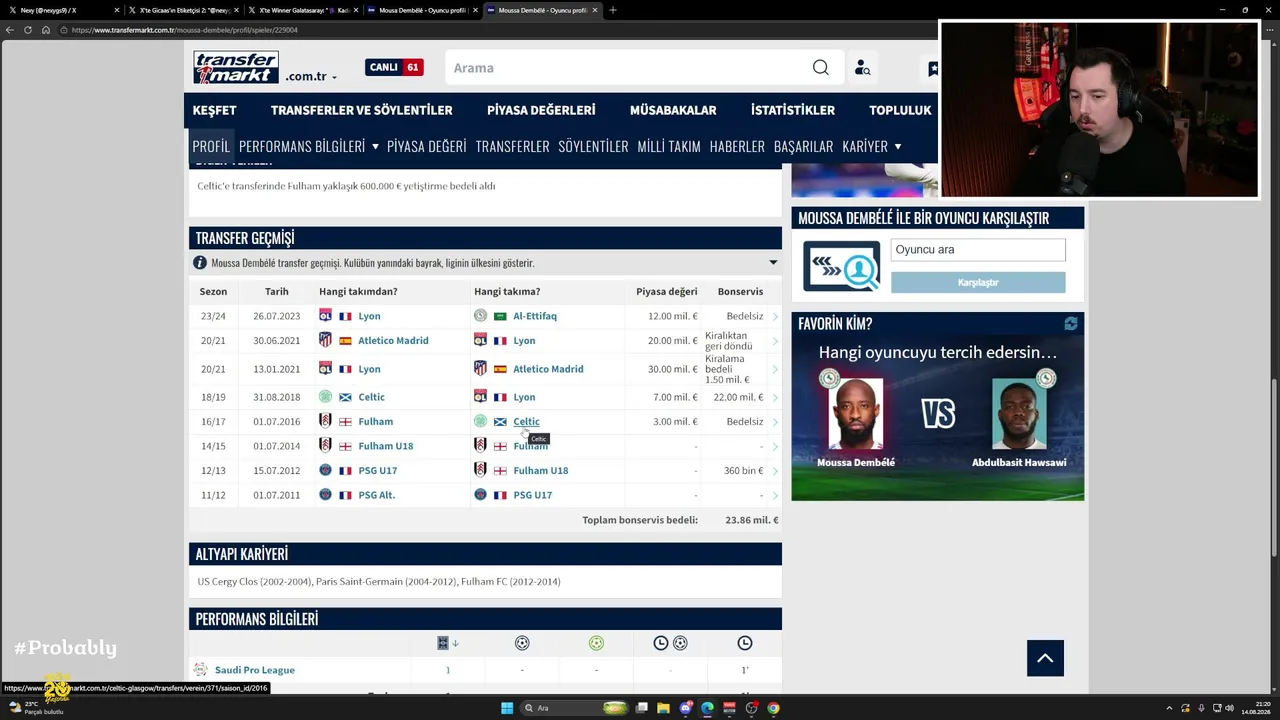Image resolution: width=1280 pixels, height=720 pixels.
Task: Click the Oyuncu ara input field
Action: pos(978,250)
